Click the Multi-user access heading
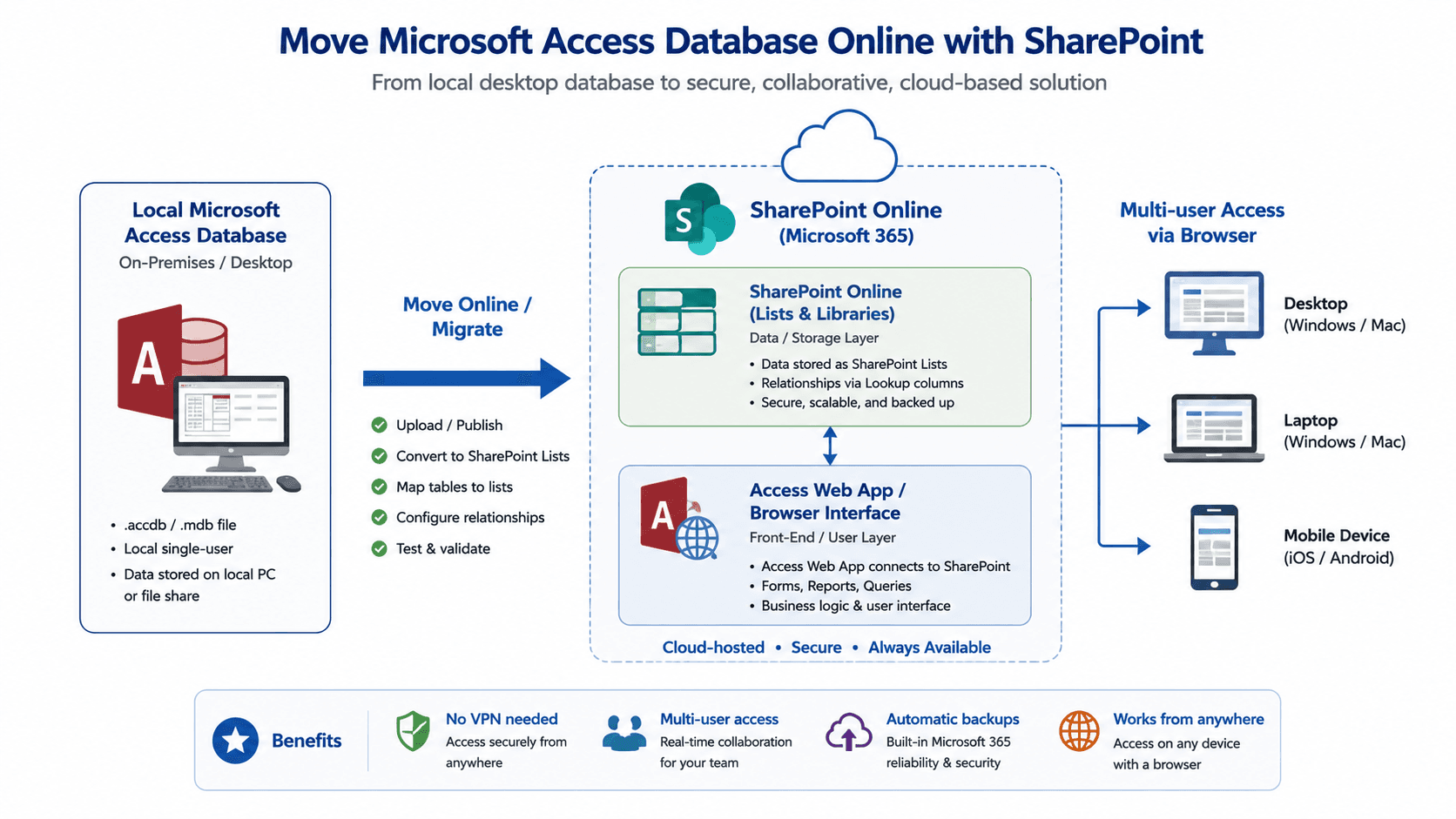The height and width of the screenshot is (819, 1456). (x=719, y=719)
